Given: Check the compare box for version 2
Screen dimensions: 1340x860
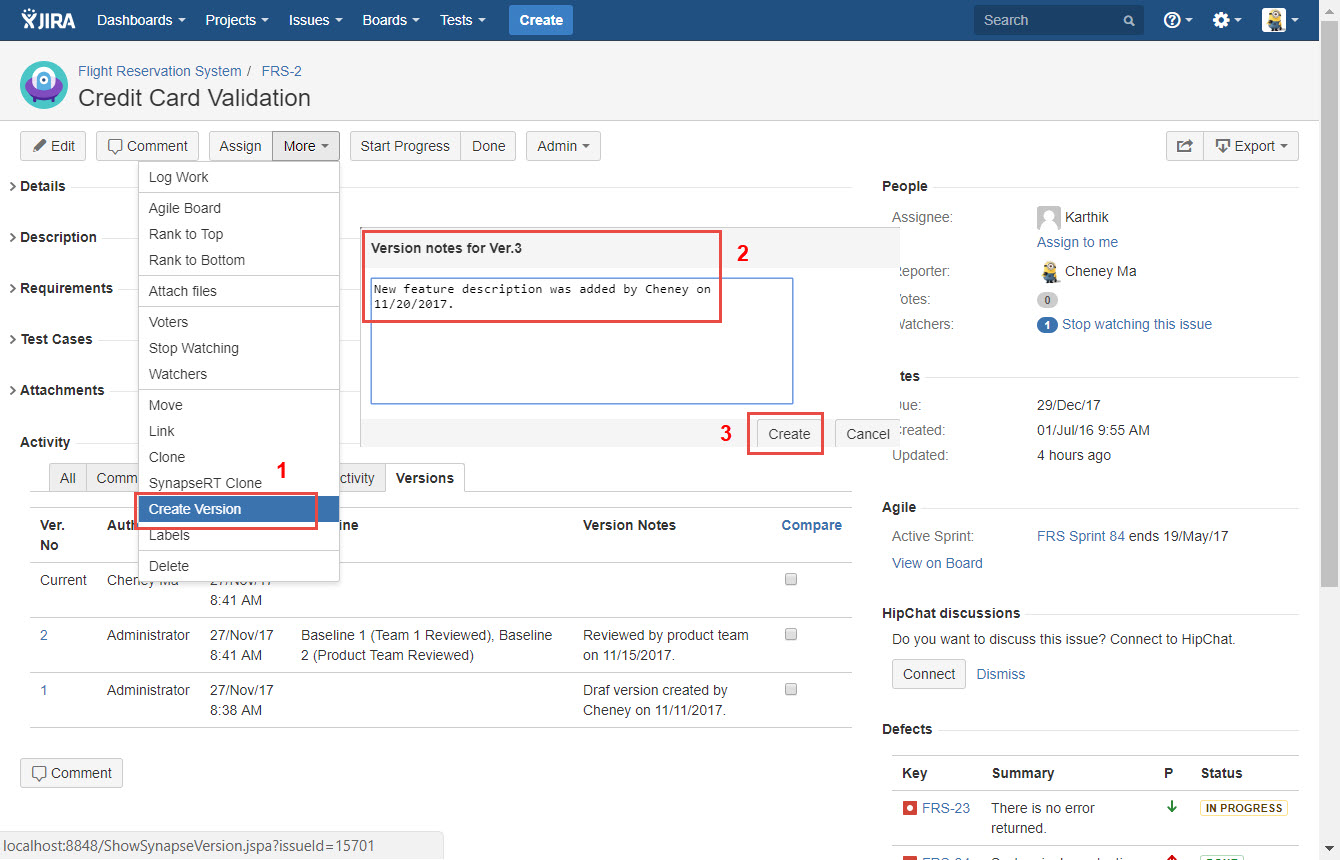Looking at the screenshot, I should coord(791,634).
